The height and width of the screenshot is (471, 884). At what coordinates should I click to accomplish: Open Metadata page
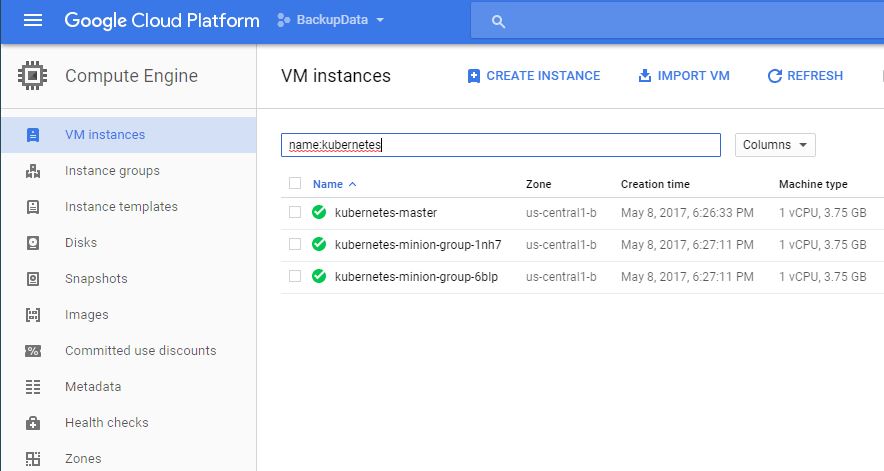pos(93,387)
